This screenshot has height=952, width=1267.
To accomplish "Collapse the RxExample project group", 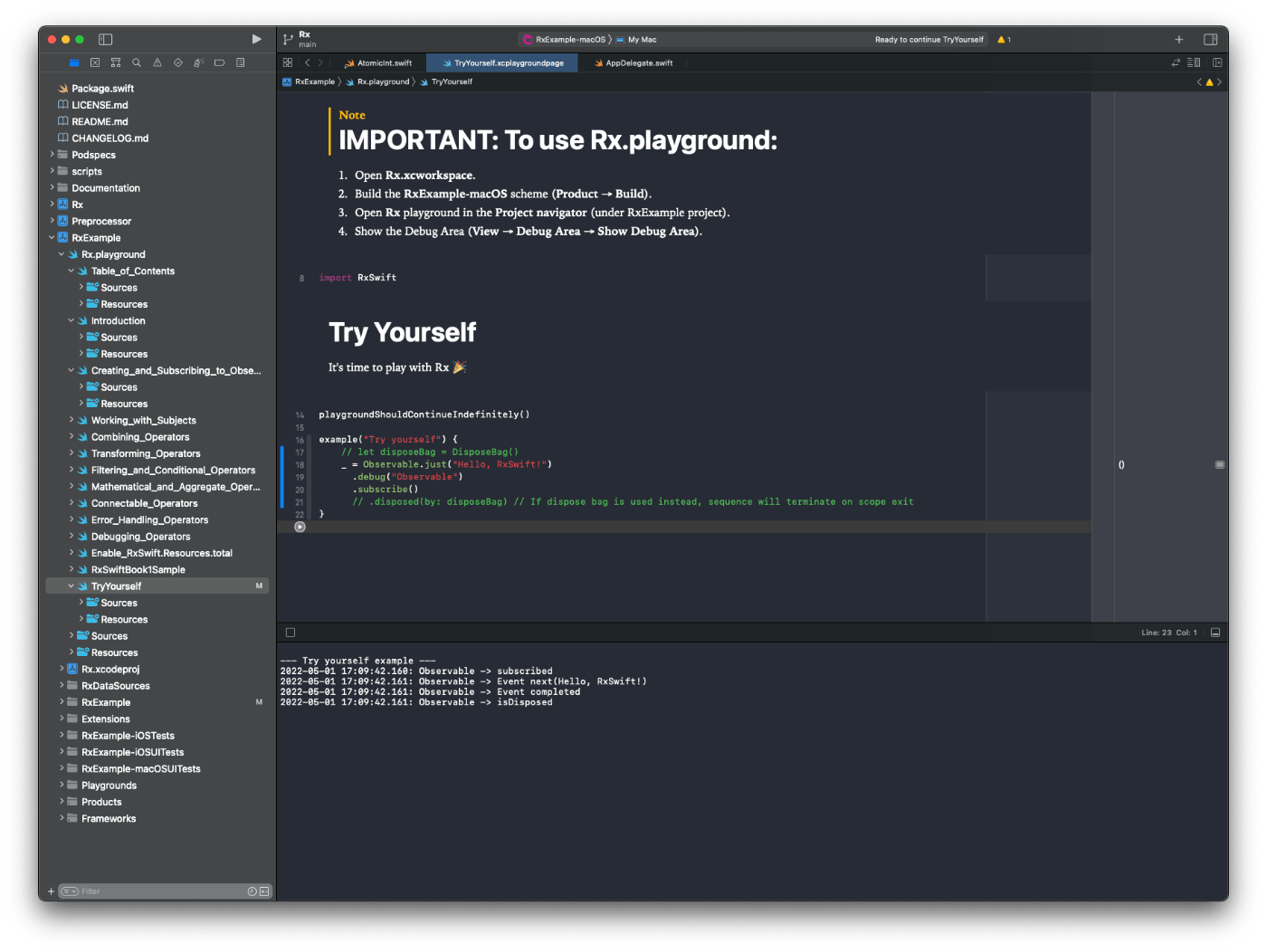I will (x=52, y=238).
